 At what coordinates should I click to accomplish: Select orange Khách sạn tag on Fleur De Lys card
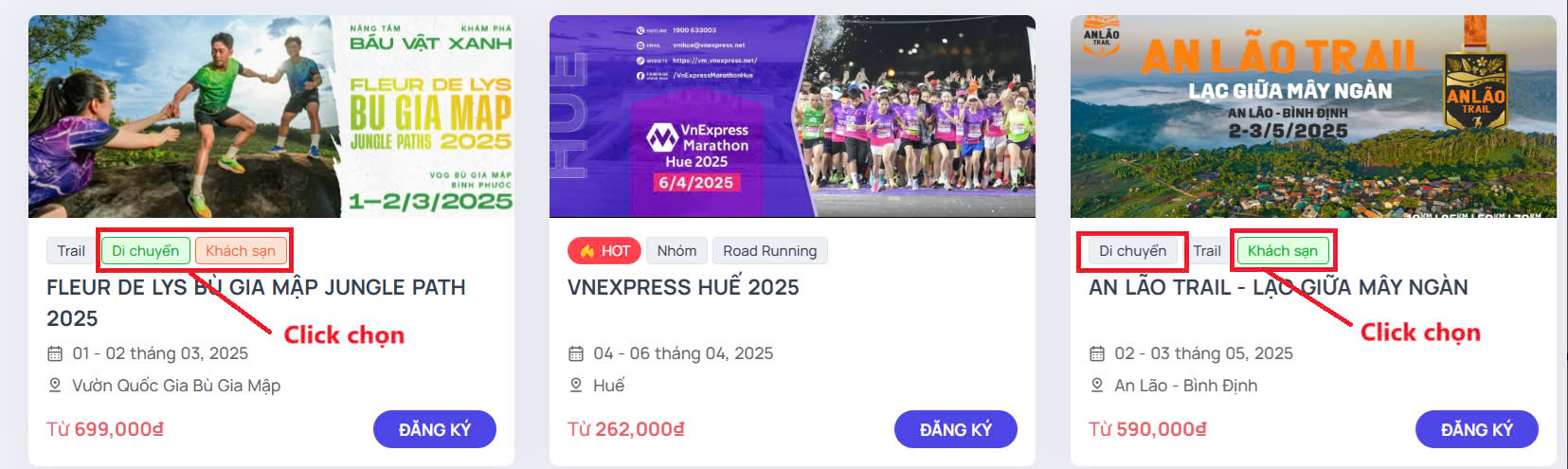click(x=241, y=251)
